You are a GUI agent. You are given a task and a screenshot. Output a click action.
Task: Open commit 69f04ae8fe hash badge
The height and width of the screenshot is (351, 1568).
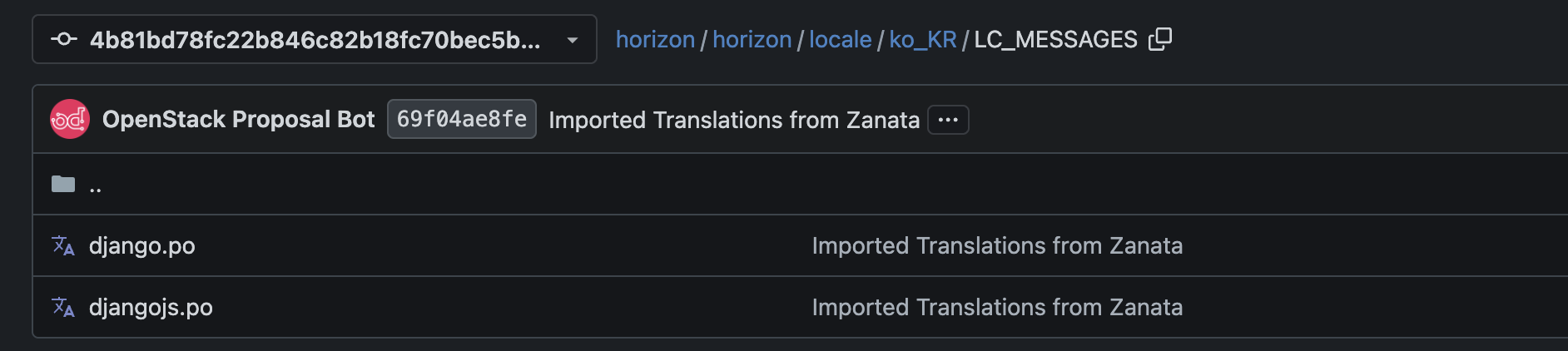click(x=461, y=119)
